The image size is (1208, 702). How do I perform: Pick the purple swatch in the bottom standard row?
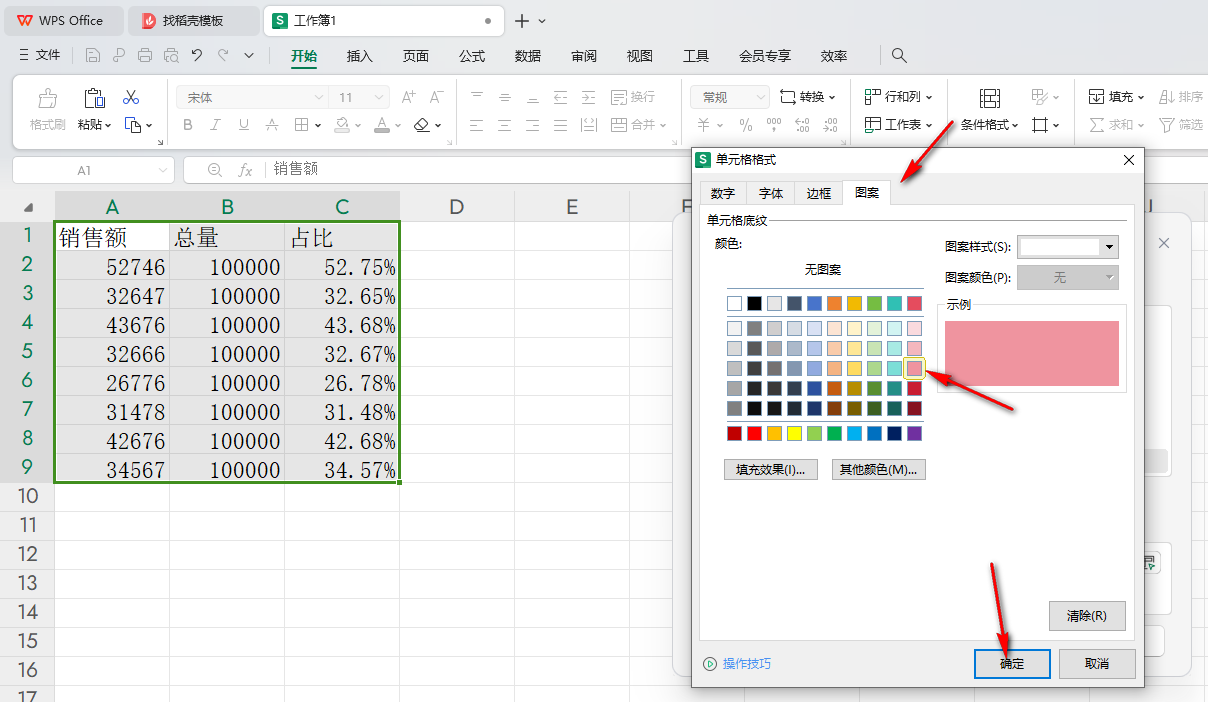pyautogui.click(x=914, y=433)
